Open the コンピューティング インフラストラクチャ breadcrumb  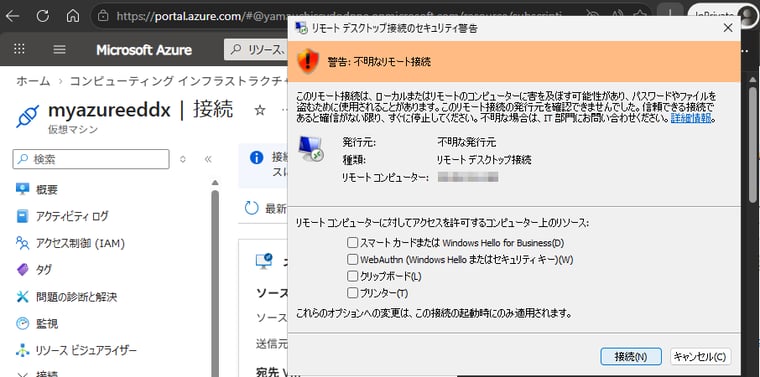coord(179,81)
